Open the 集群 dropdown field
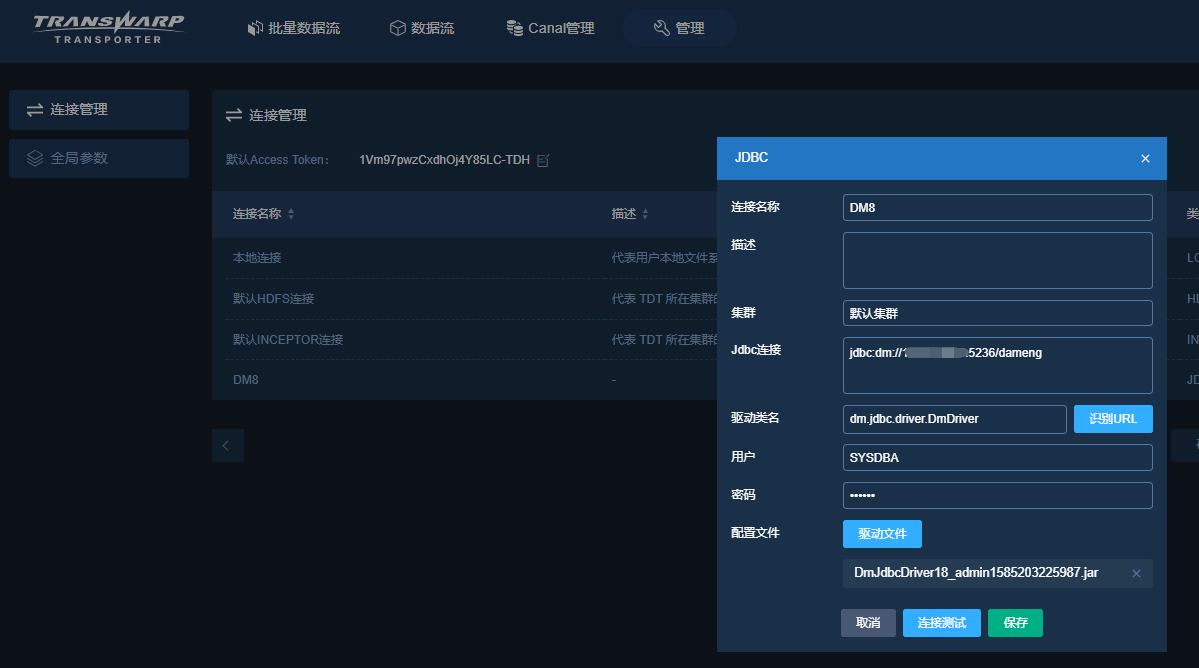Image resolution: width=1199 pixels, height=668 pixels. pos(997,313)
